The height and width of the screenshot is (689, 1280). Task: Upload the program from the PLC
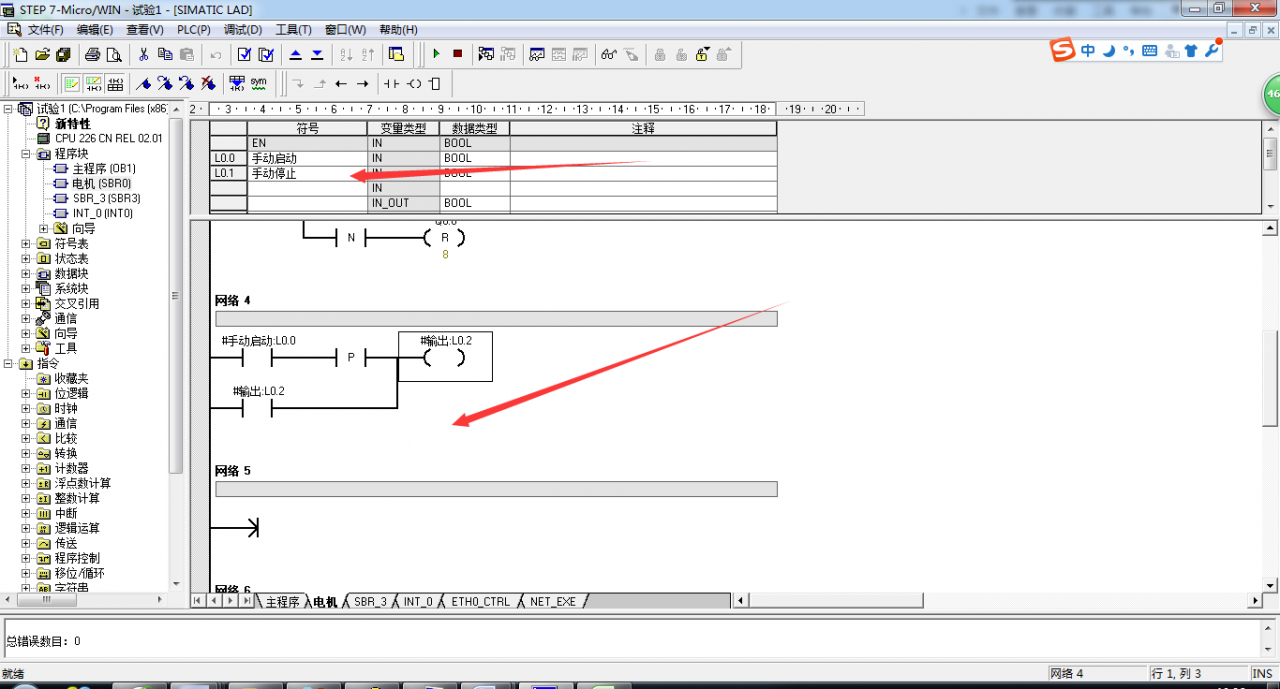[296, 54]
